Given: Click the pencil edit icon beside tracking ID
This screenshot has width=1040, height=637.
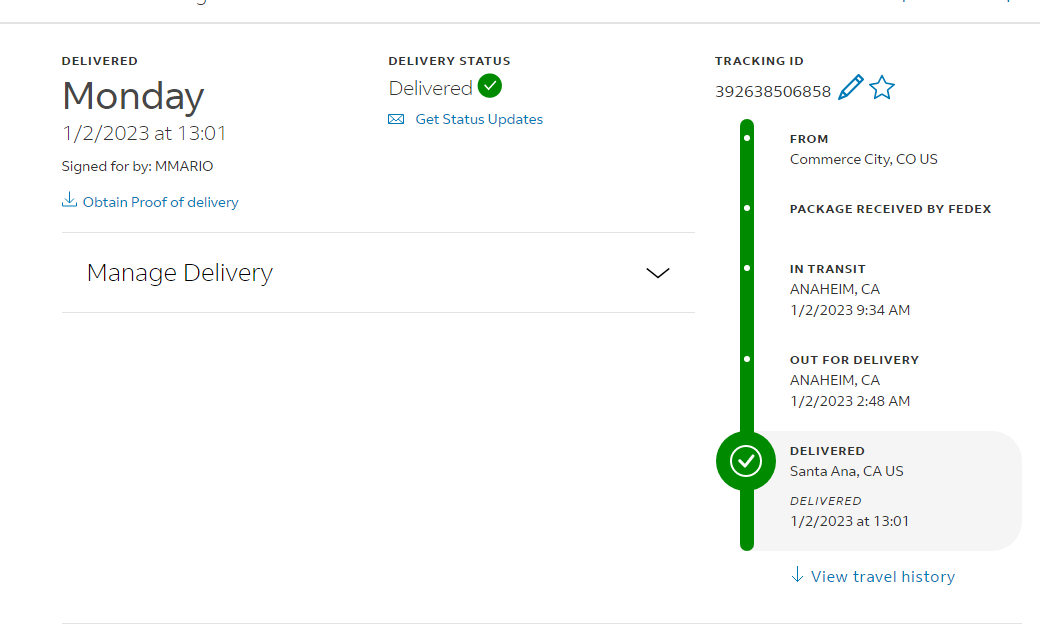Looking at the screenshot, I should pos(850,88).
